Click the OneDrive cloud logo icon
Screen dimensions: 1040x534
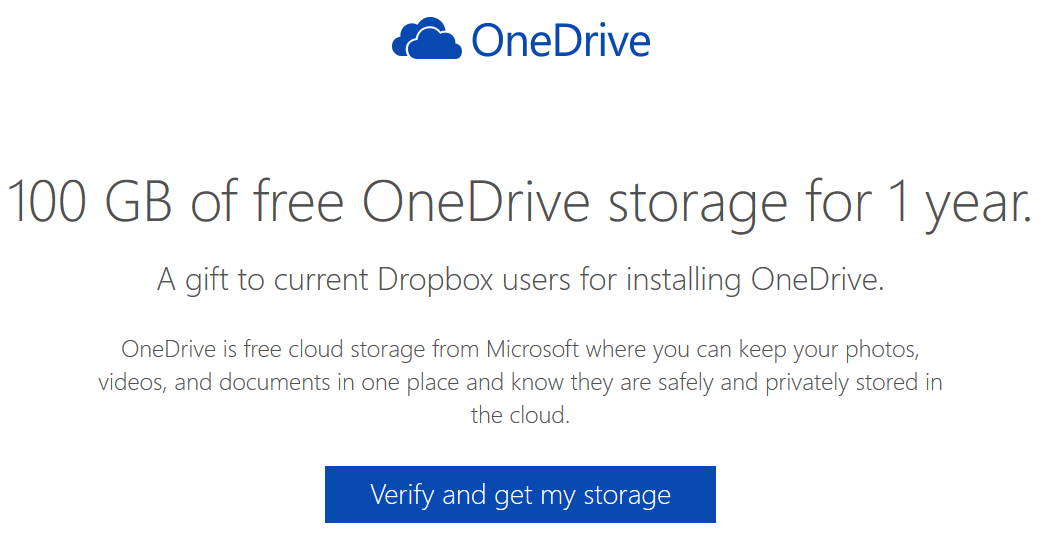[x=426, y=40]
